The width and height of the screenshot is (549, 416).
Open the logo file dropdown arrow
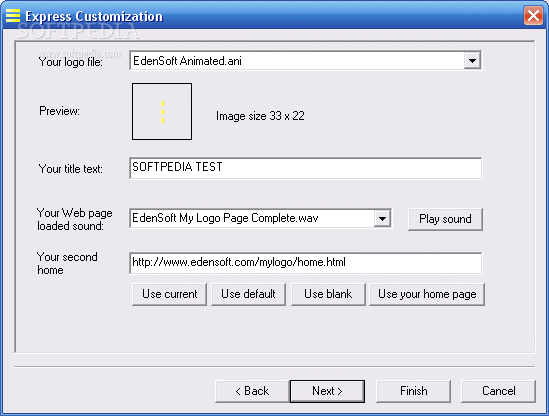[472, 61]
